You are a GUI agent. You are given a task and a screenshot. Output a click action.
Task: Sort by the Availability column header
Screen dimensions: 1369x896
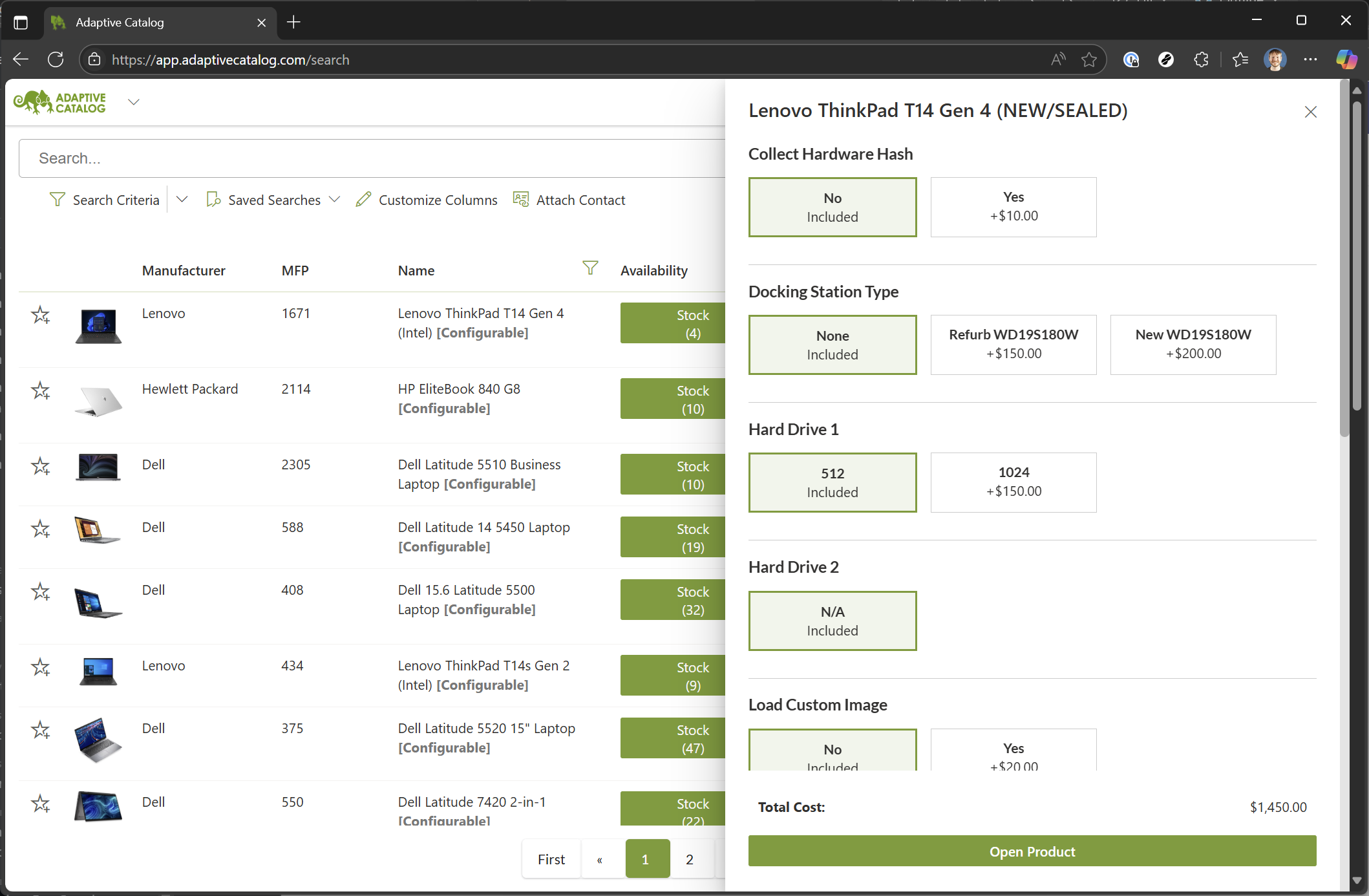[653, 270]
